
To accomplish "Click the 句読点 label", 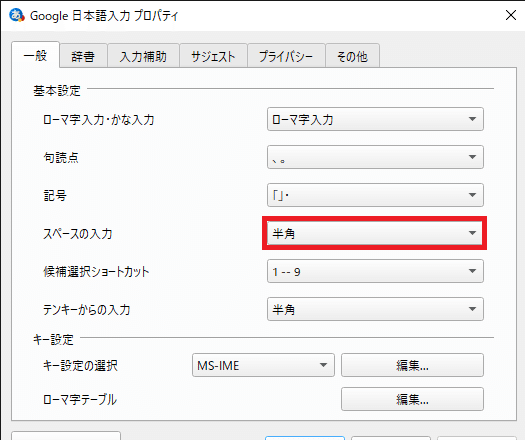I will pyautogui.click(x=61, y=157).
